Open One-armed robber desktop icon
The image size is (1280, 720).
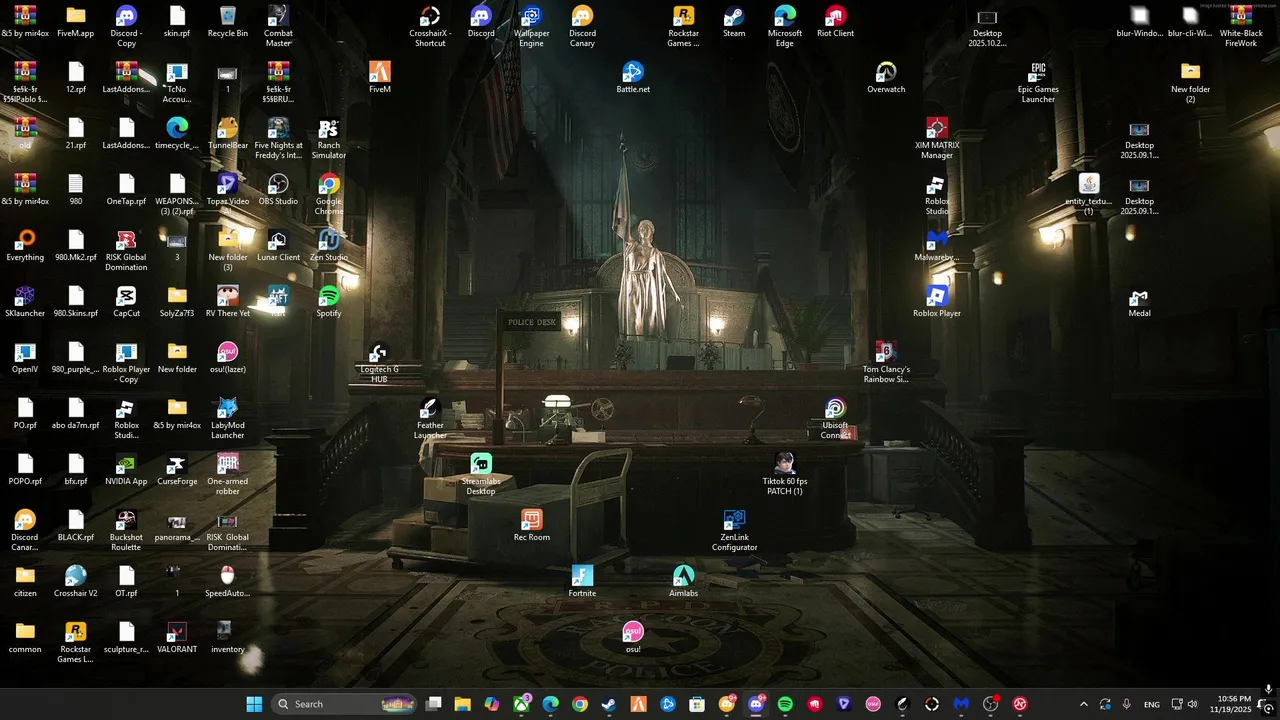click(227, 474)
